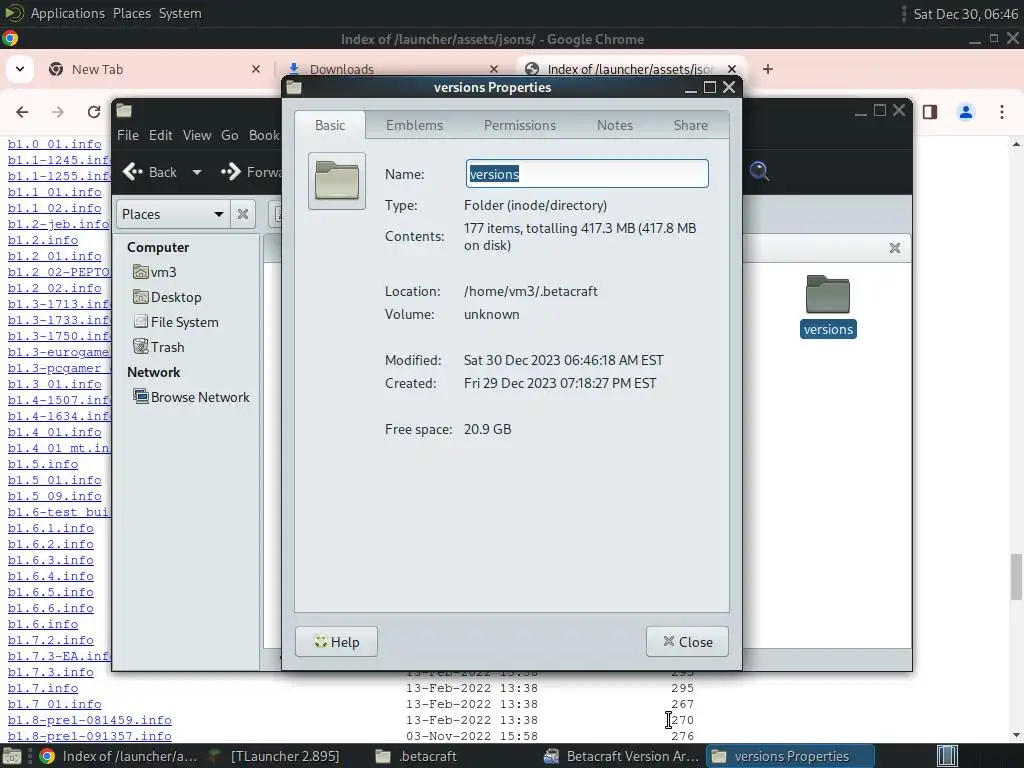Screen dimensions: 1024x768
Task: Open Chrome profile icon
Action: point(966,112)
